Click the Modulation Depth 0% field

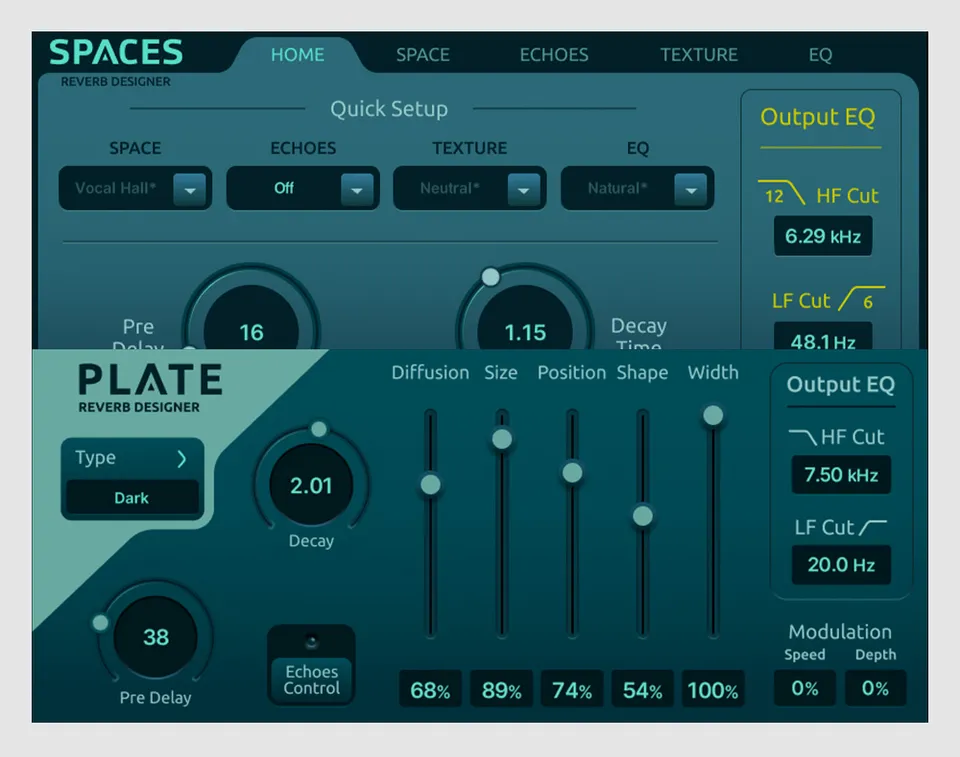[875, 688]
